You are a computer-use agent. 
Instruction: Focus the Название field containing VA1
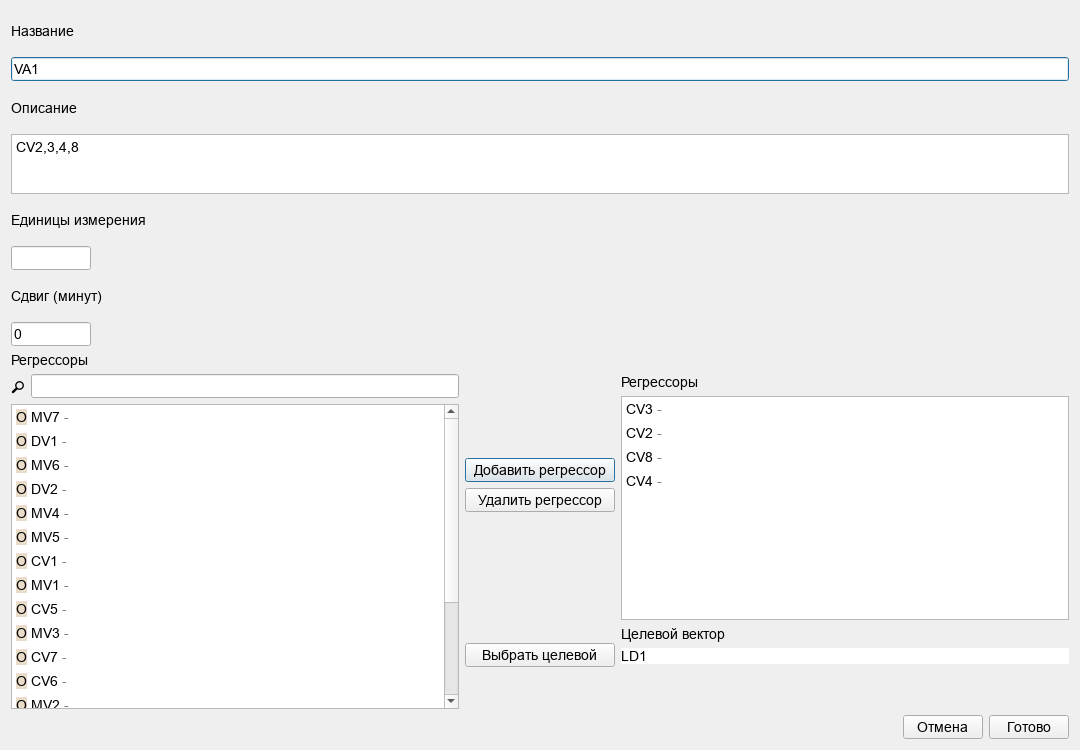[540, 69]
